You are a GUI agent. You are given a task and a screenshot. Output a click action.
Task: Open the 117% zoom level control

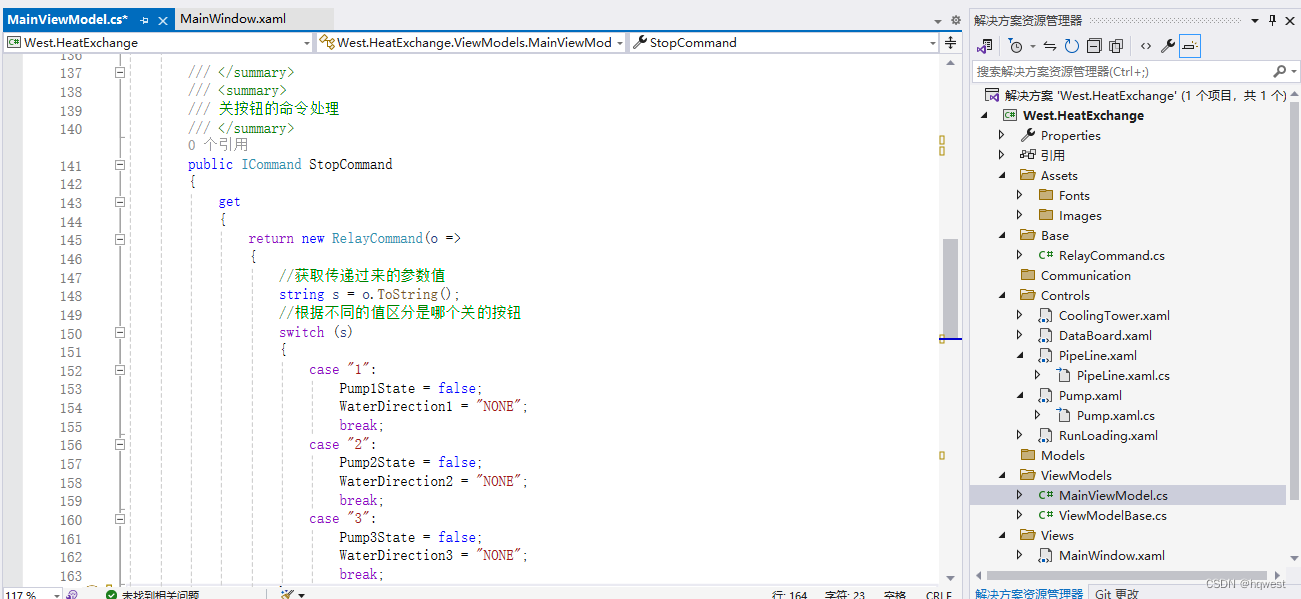22,593
